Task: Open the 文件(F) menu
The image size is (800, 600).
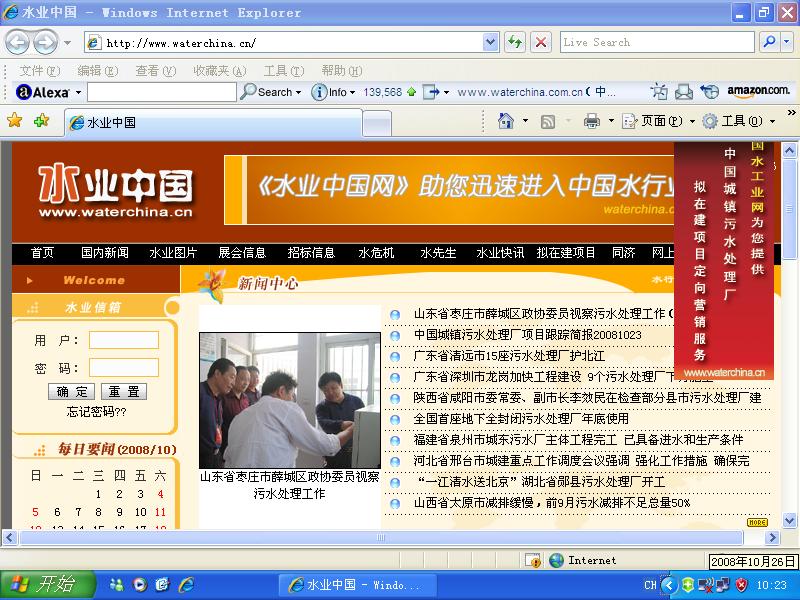Action: pyautogui.click(x=39, y=70)
